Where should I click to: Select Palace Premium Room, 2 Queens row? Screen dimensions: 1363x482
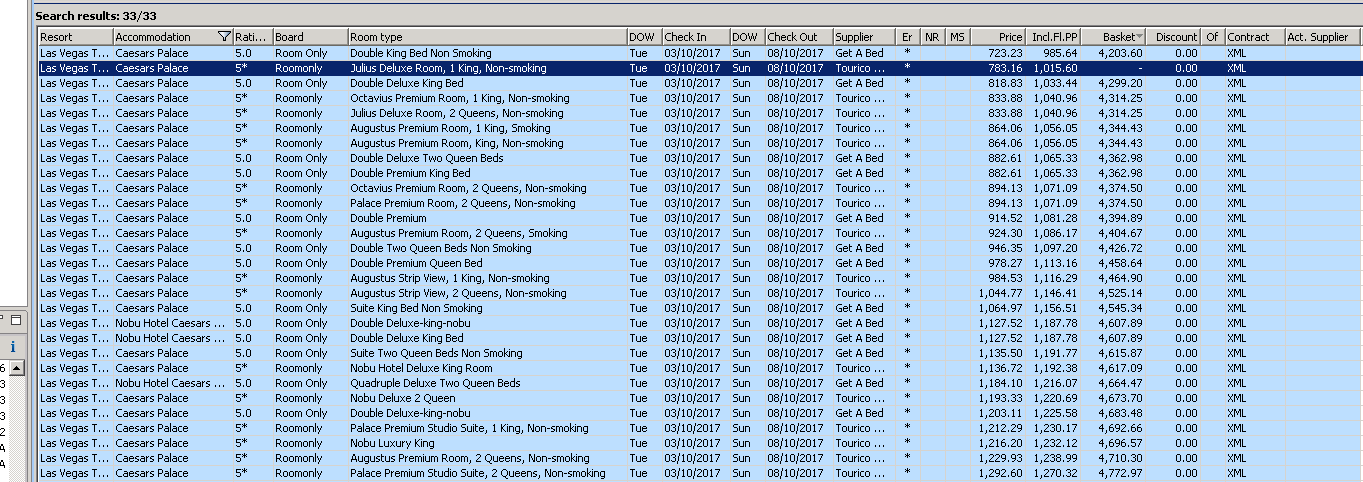click(700, 203)
